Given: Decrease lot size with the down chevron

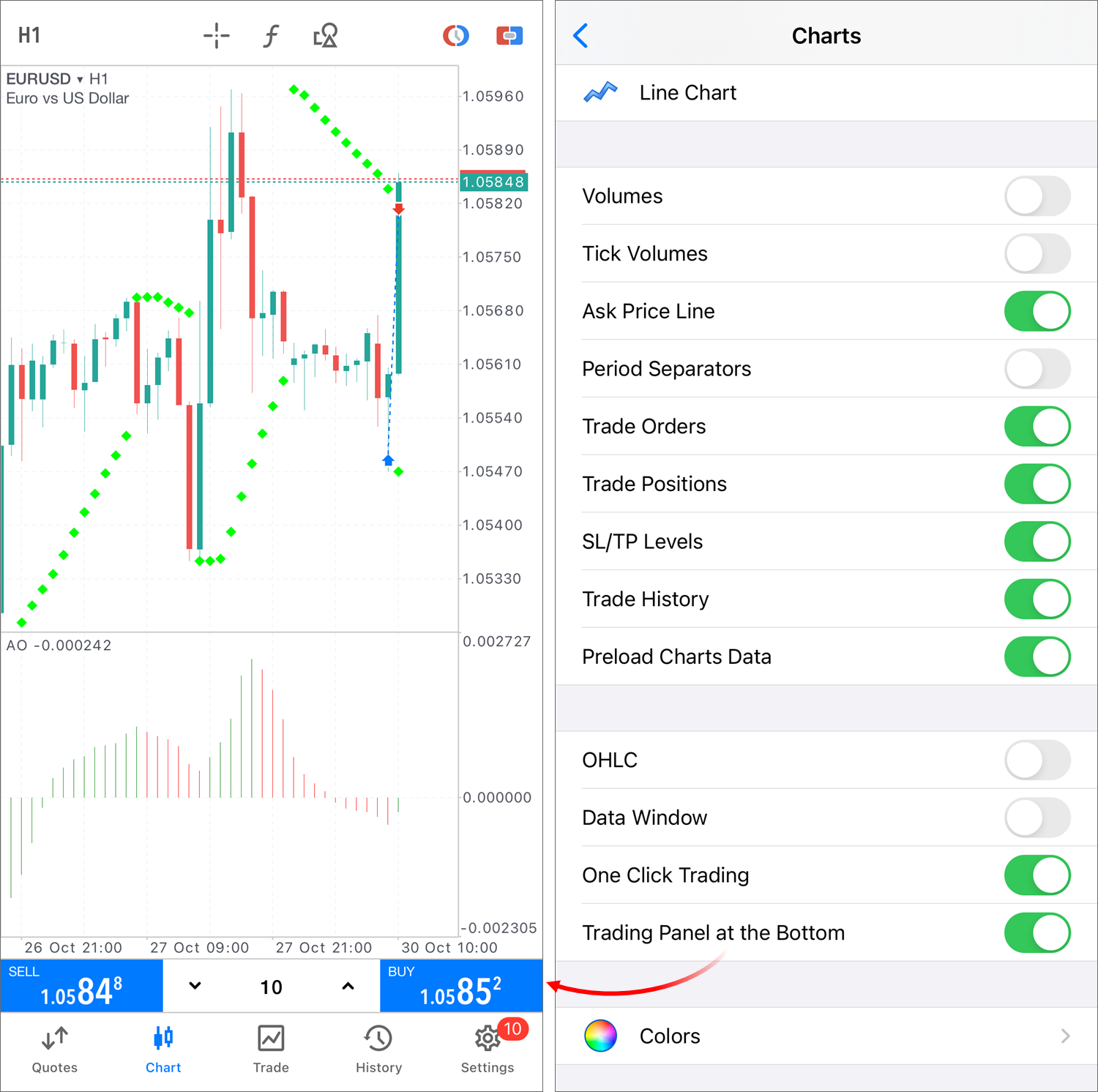Looking at the screenshot, I should coord(194,986).
